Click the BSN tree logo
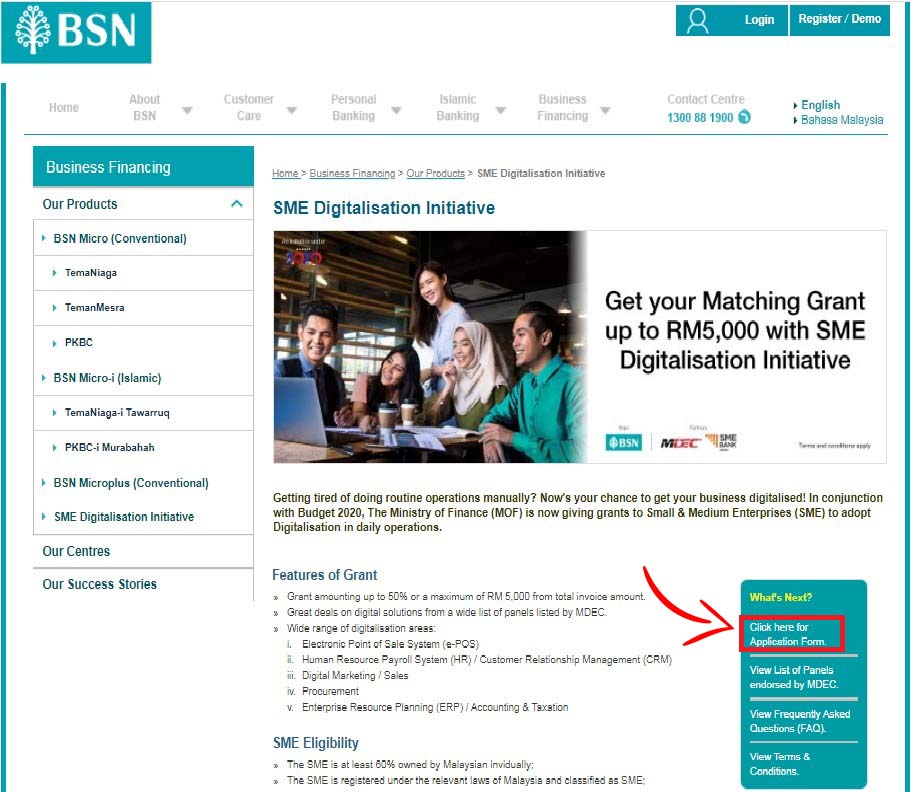 point(76,32)
